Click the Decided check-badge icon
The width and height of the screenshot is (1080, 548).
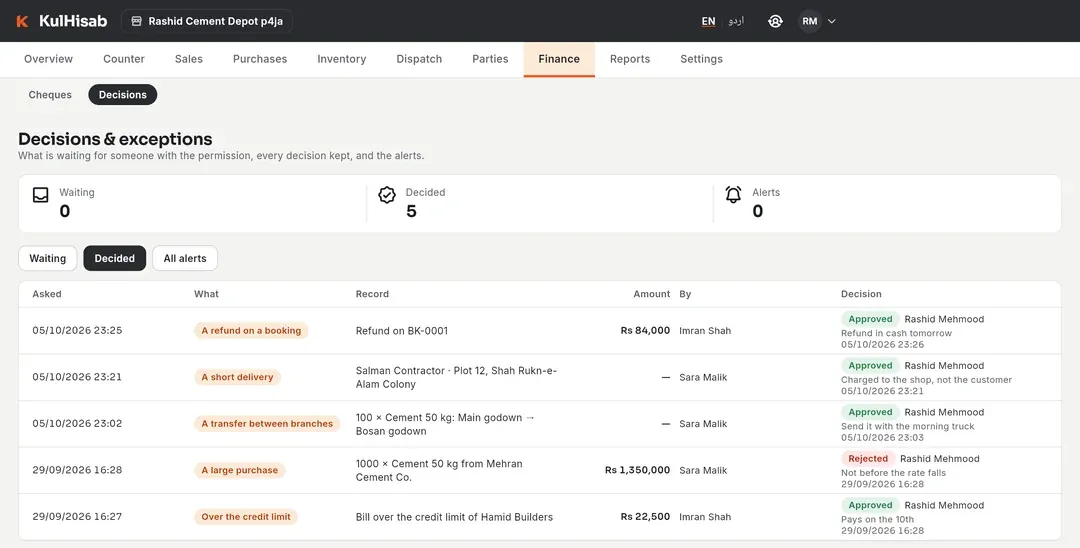point(387,195)
